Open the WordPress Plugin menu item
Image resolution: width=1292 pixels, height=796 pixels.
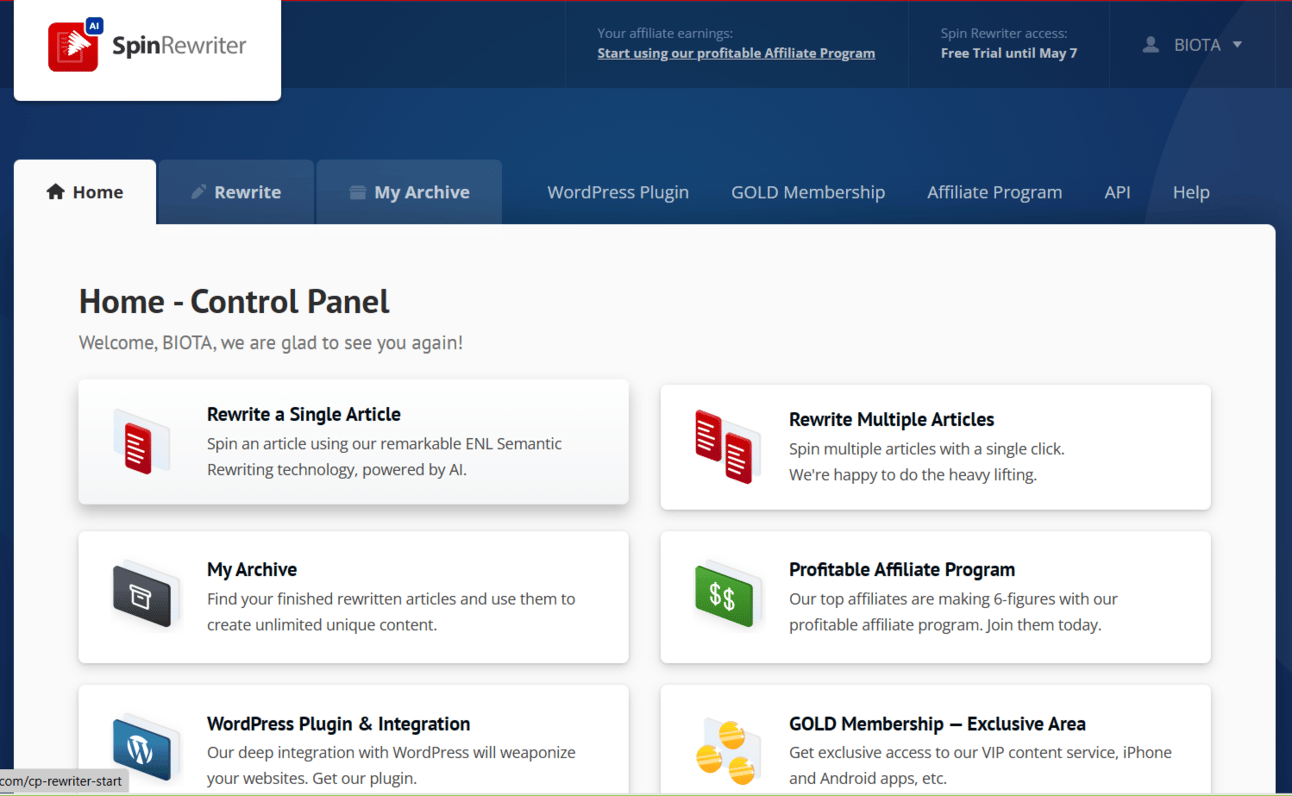click(x=618, y=192)
